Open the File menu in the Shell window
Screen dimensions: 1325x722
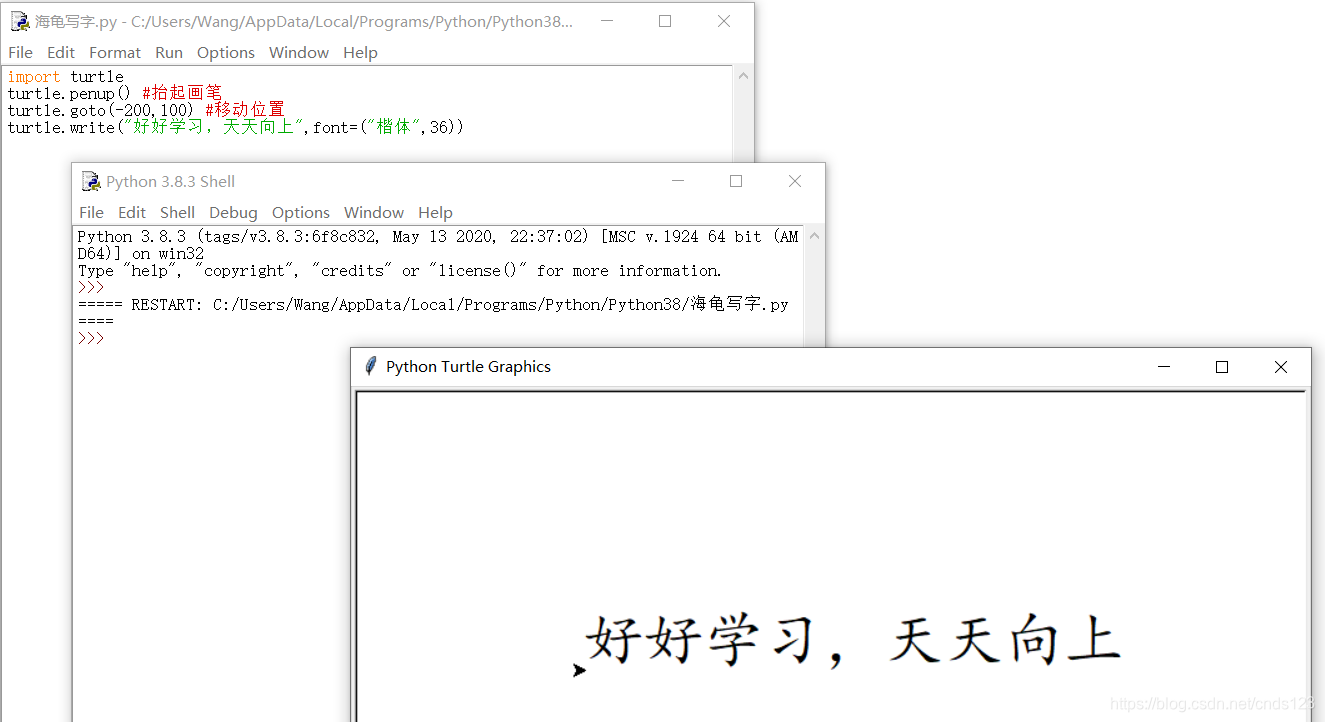point(91,212)
